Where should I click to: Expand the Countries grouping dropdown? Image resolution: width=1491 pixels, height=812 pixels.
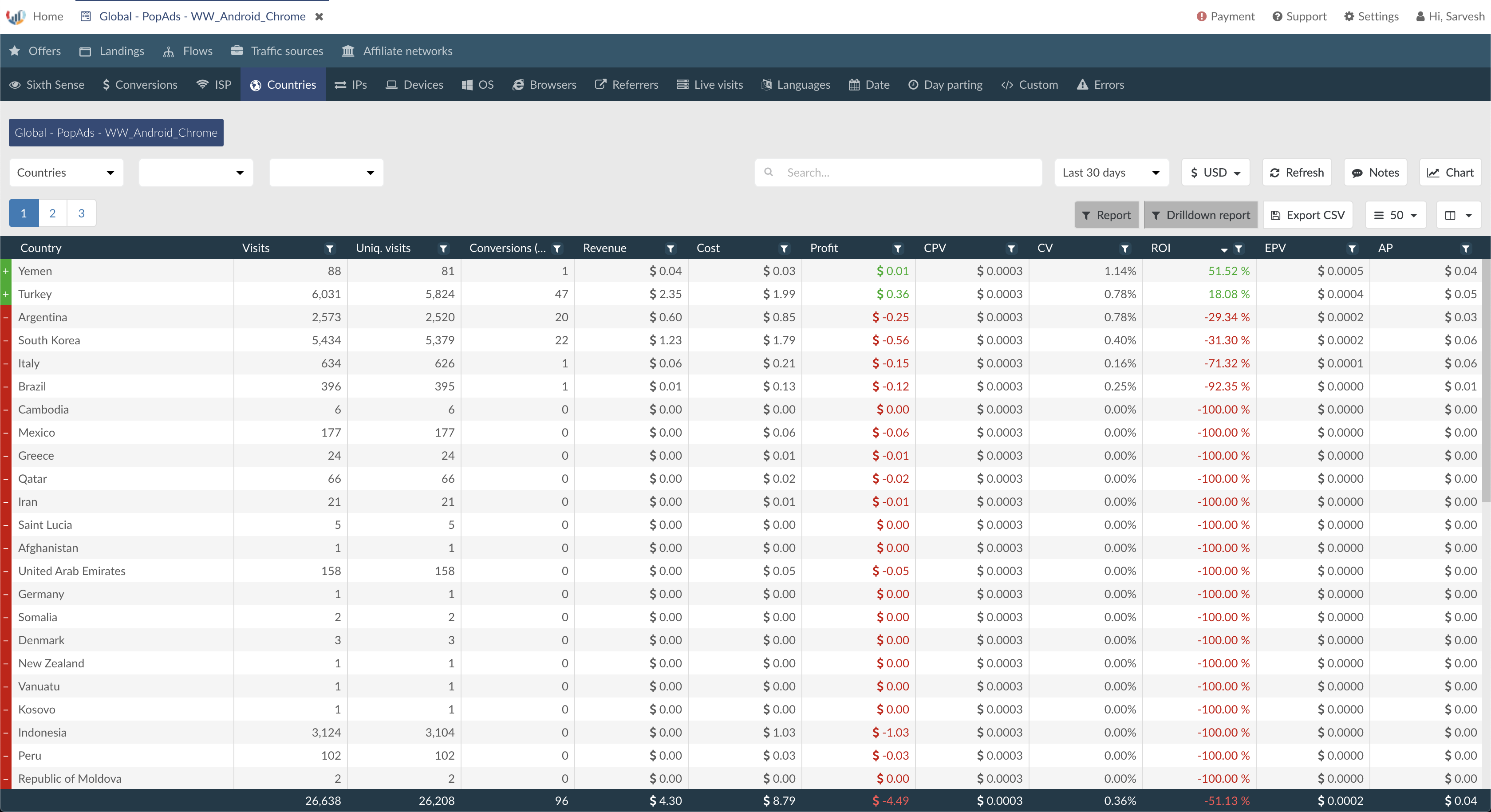point(67,173)
